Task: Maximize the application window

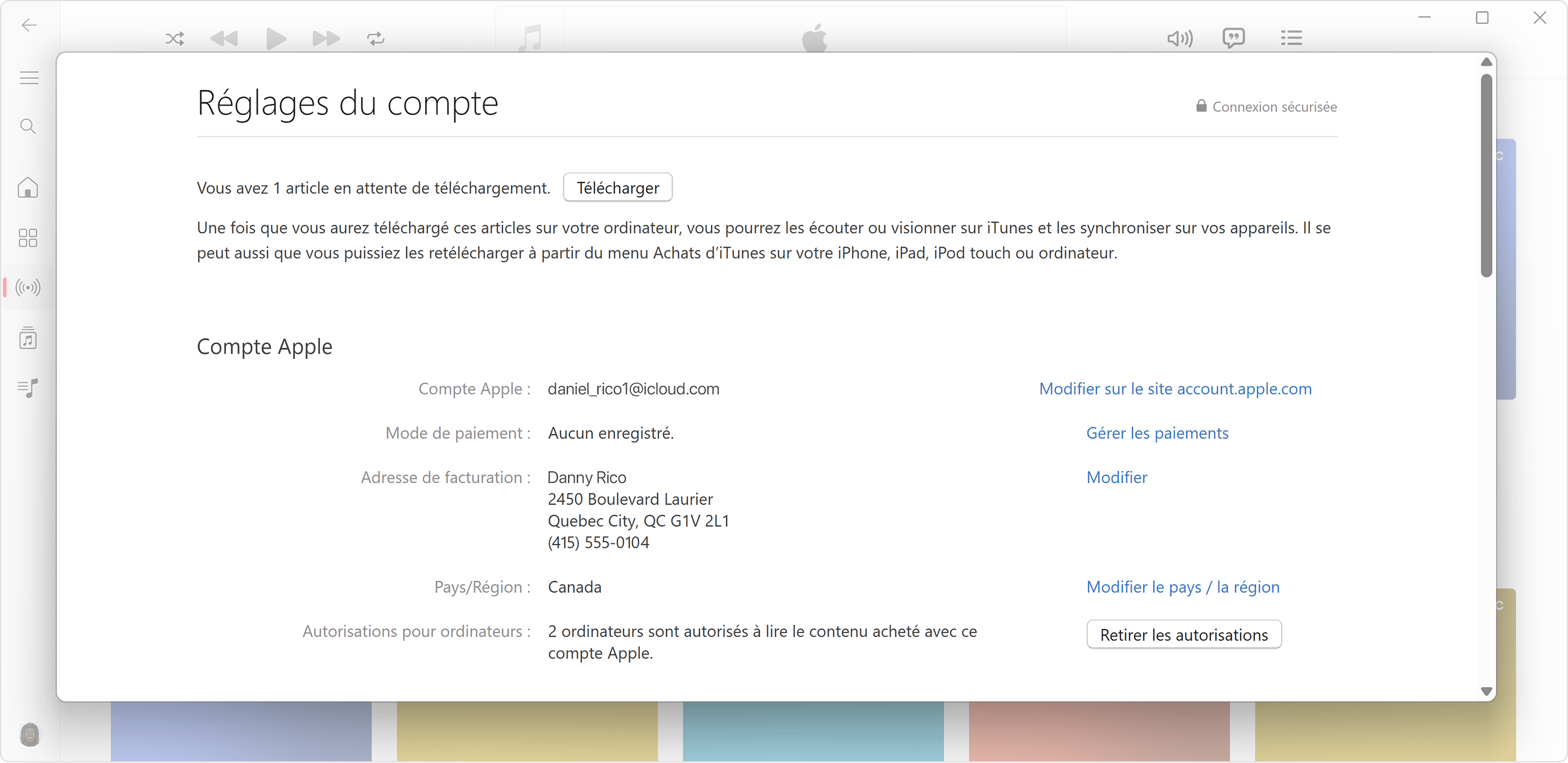Action: pos(1482,18)
